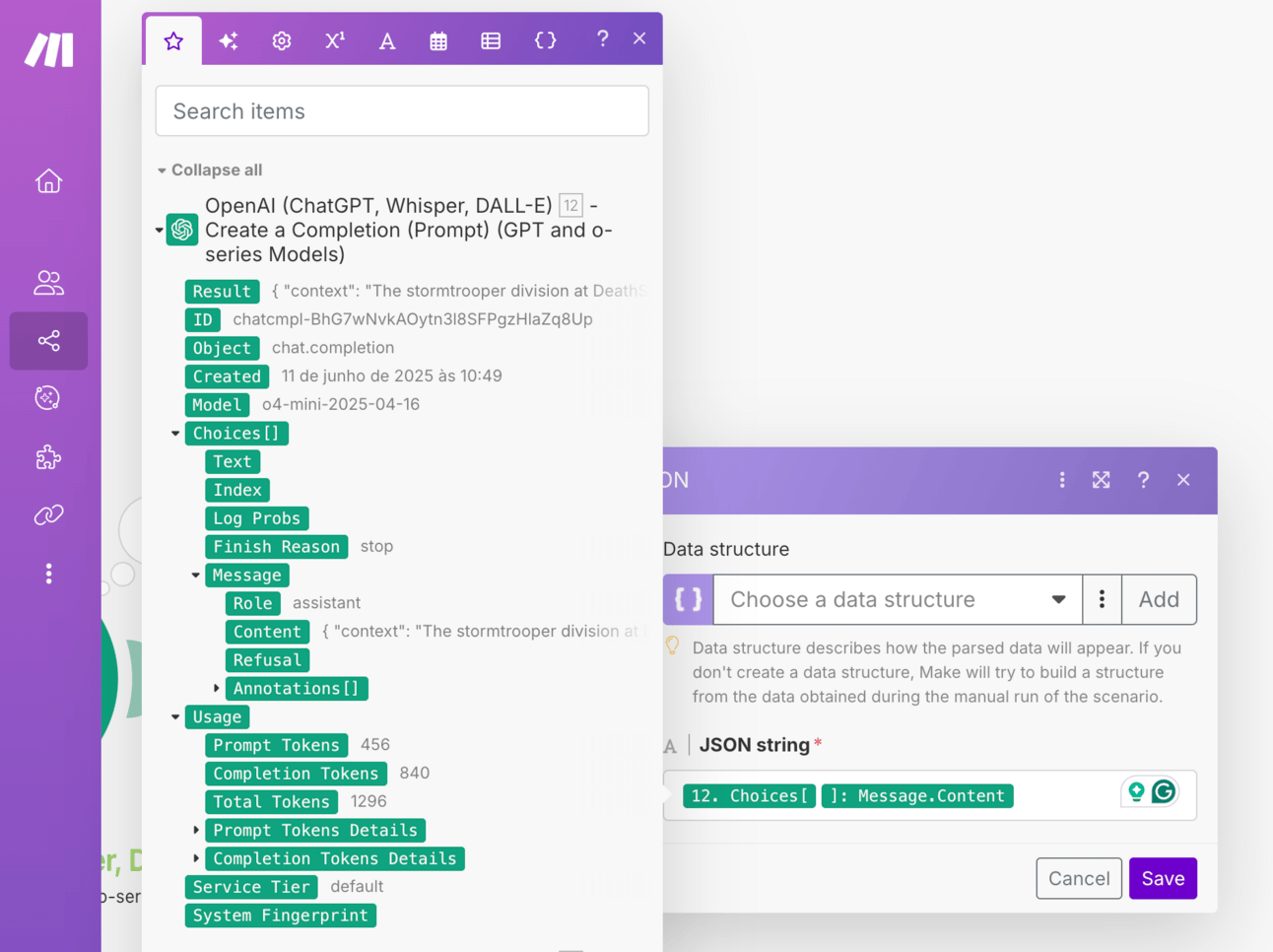Expand Completion Tokens Details

(195, 859)
